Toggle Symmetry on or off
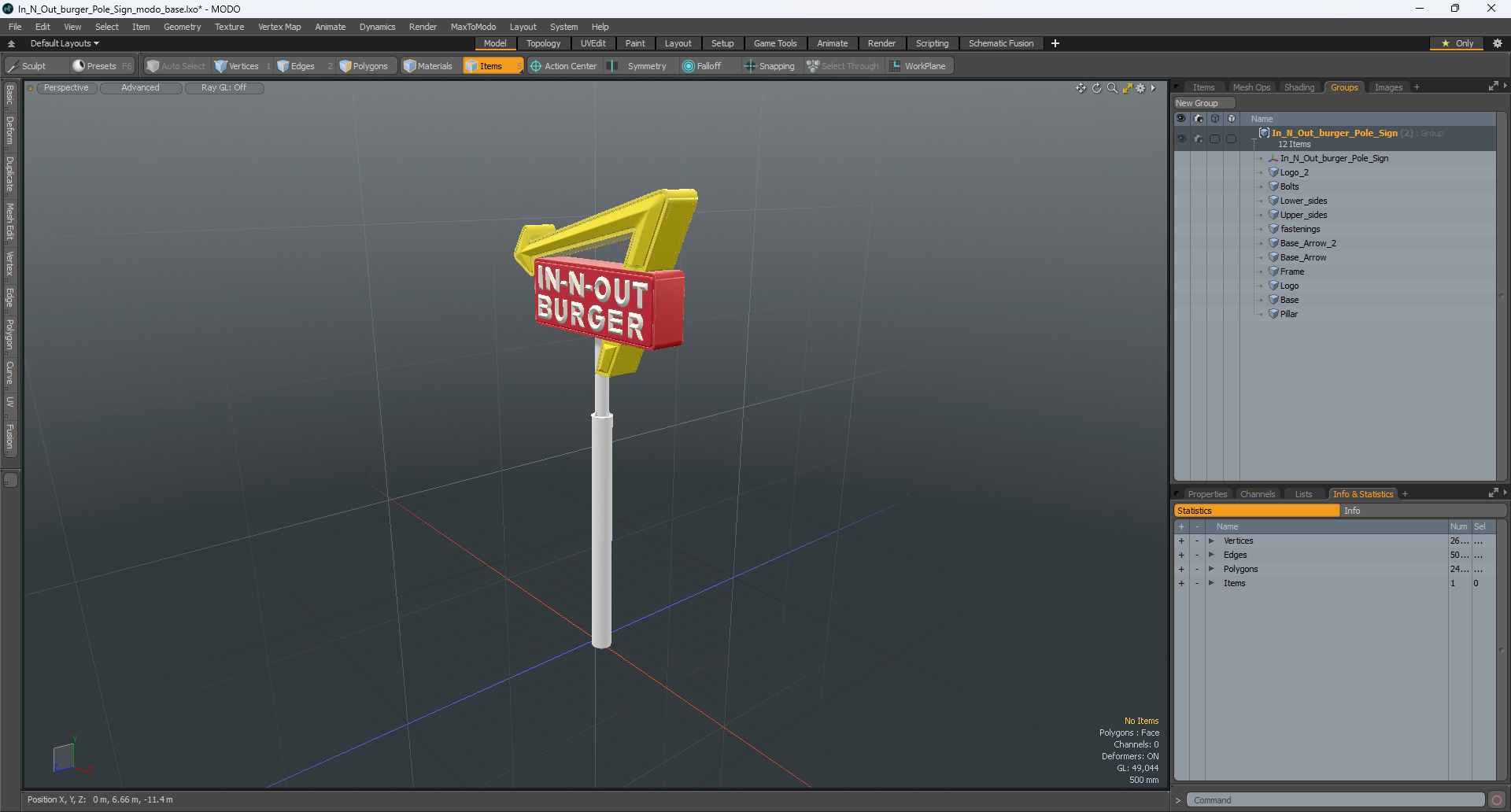The height and width of the screenshot is (812, 1511). [x=637, y=66]
